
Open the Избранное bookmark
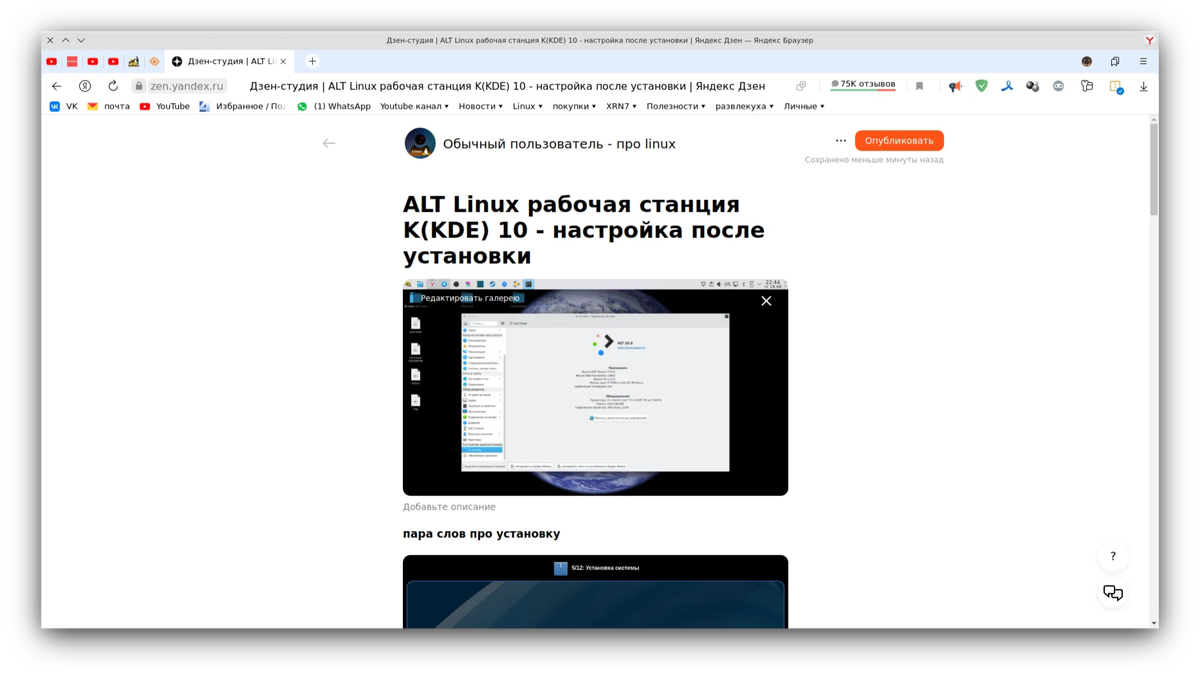pos(242,106)
